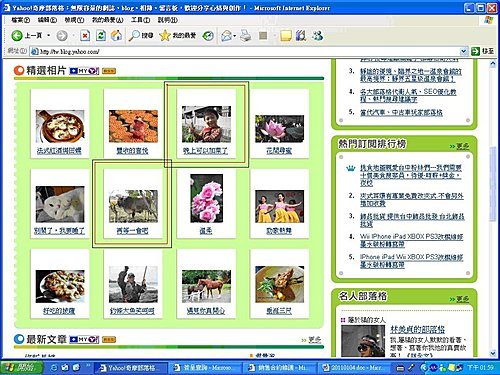500x375 pixels.
Task: Click the Stop loading red X icon
Action: [85, 35]
